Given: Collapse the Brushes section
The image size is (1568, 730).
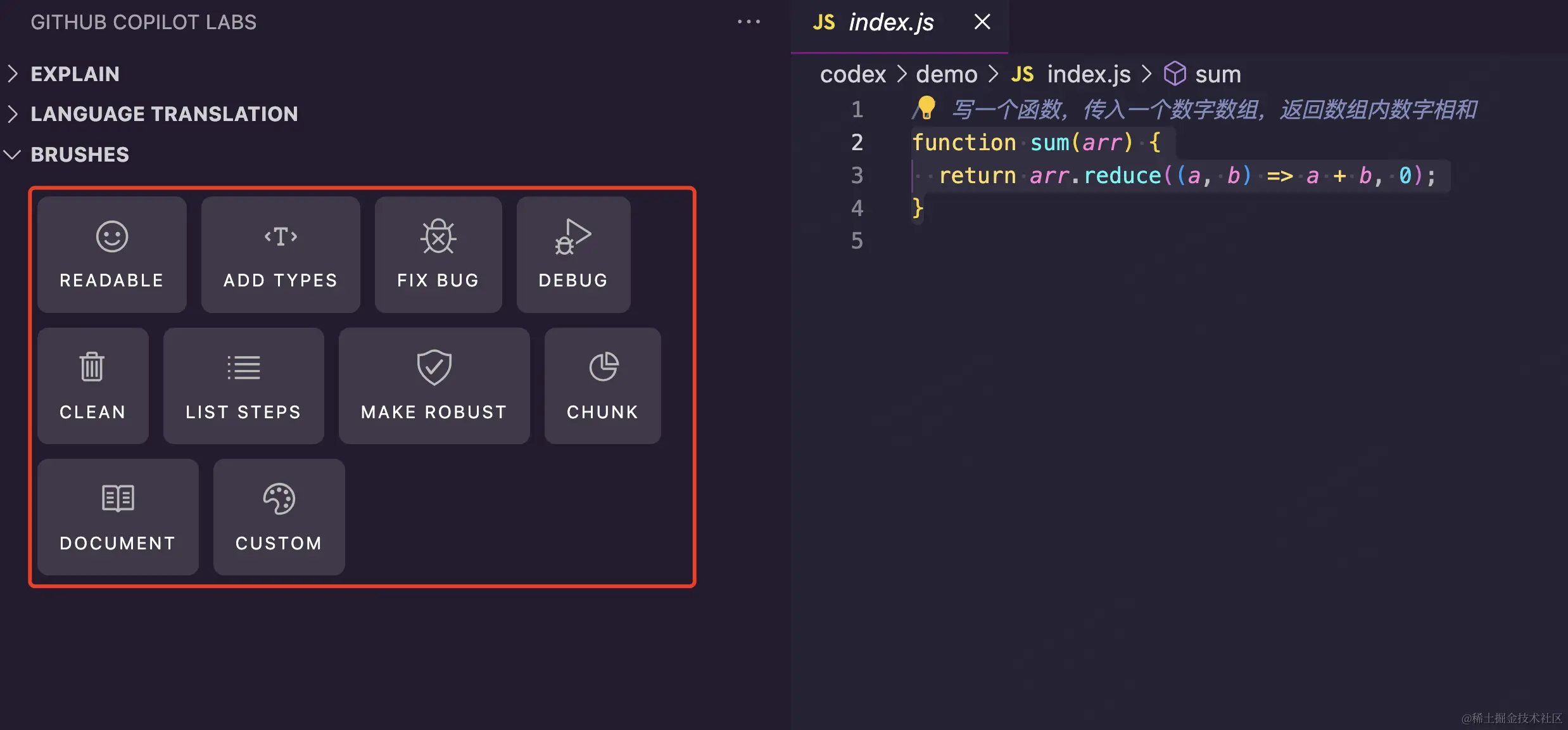Looking at the screenshot, I should tap(79, 155).
